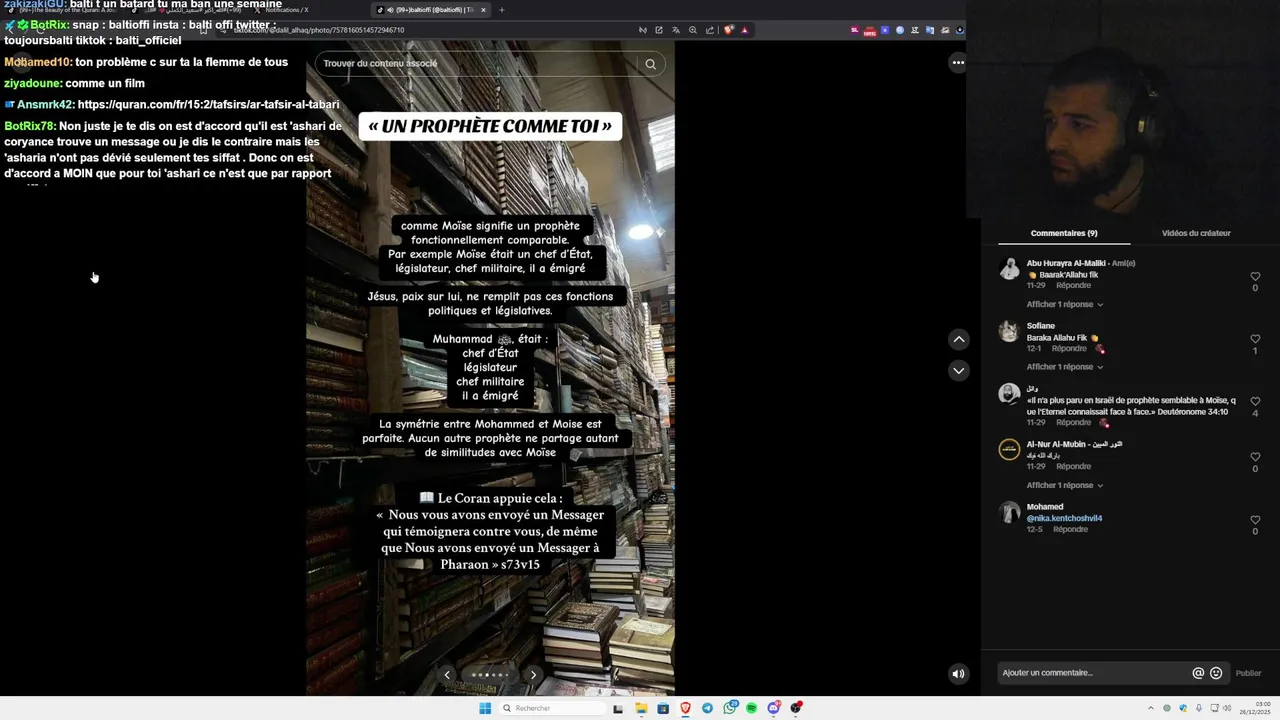This screenshot has height=720, width=1280.
Task: Click the translate icon in address bar
Action: pyautogui.click(x=676, y=30)
